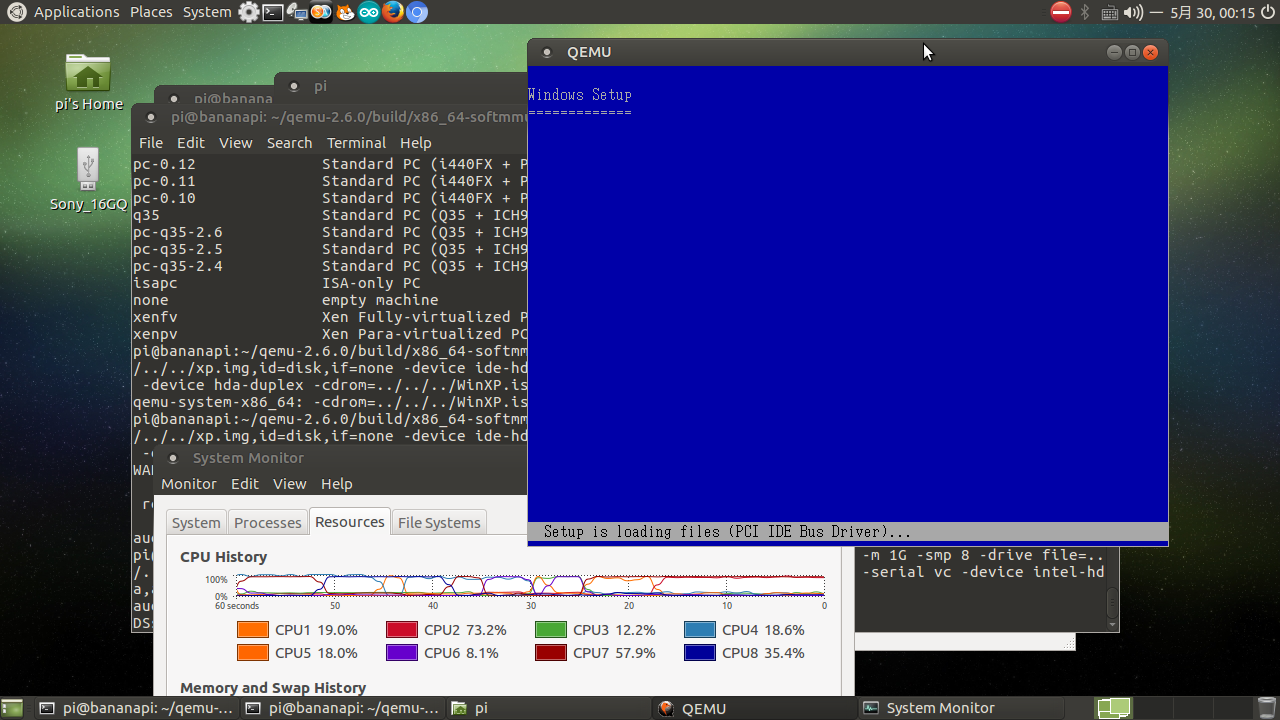Change the CPU5 orange color swatch
Image resolution: width=1280 pixels, height=720 pixels.
click(x=253, y=653)
